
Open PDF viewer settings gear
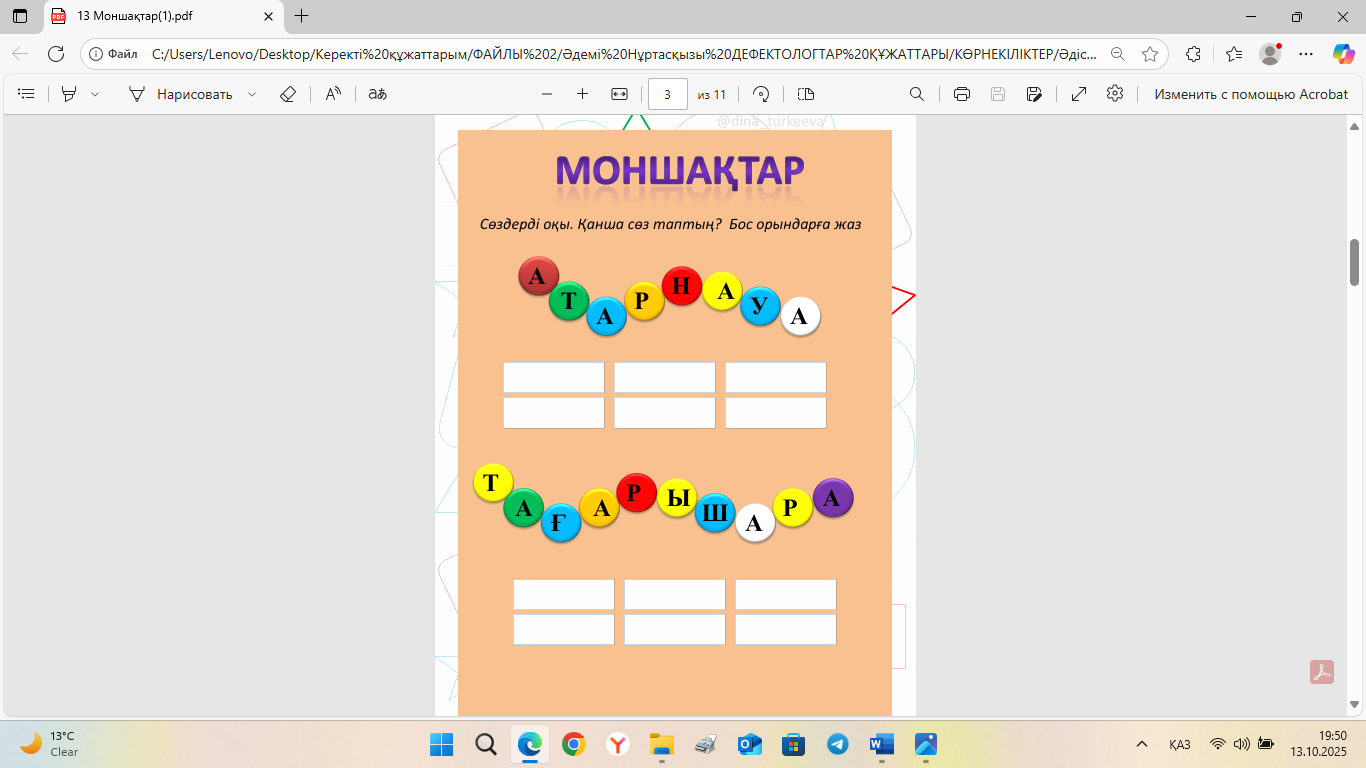click(1115, 94)
